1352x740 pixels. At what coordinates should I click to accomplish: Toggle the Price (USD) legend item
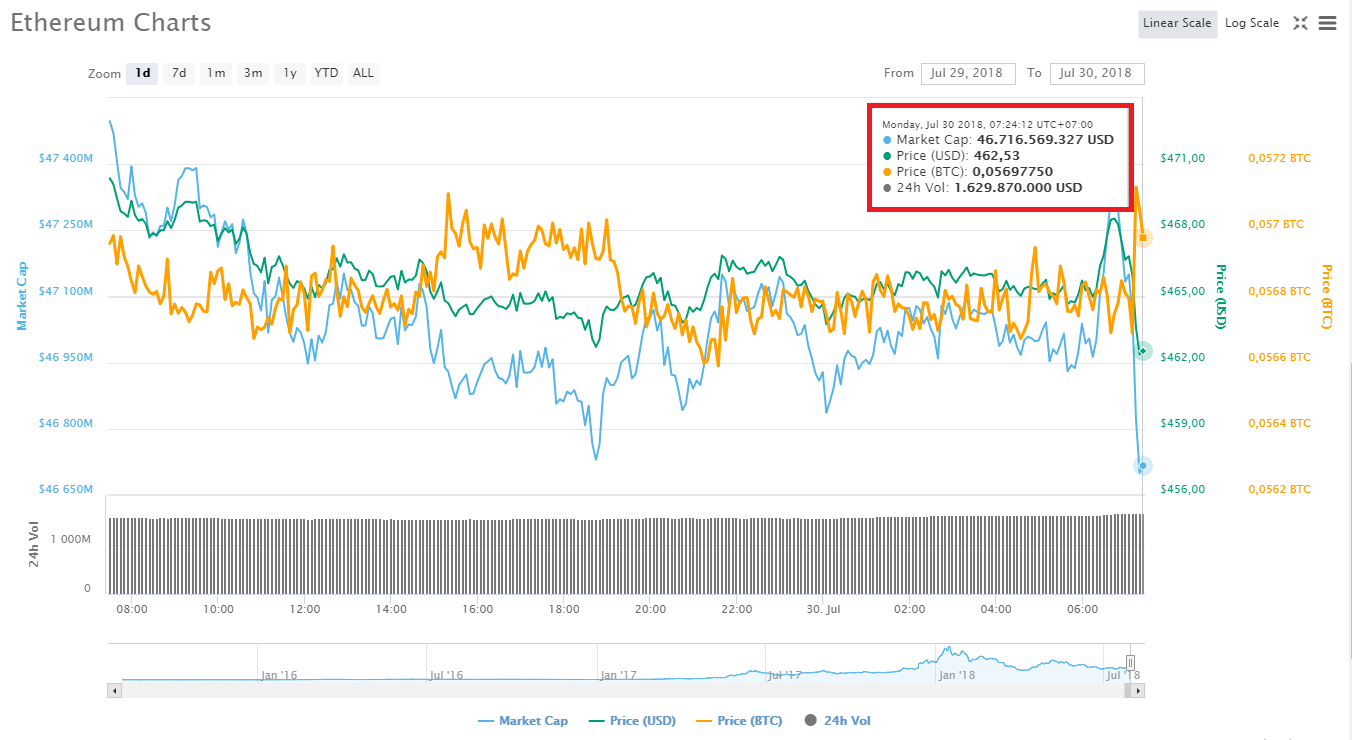click(x=632, y=720)
